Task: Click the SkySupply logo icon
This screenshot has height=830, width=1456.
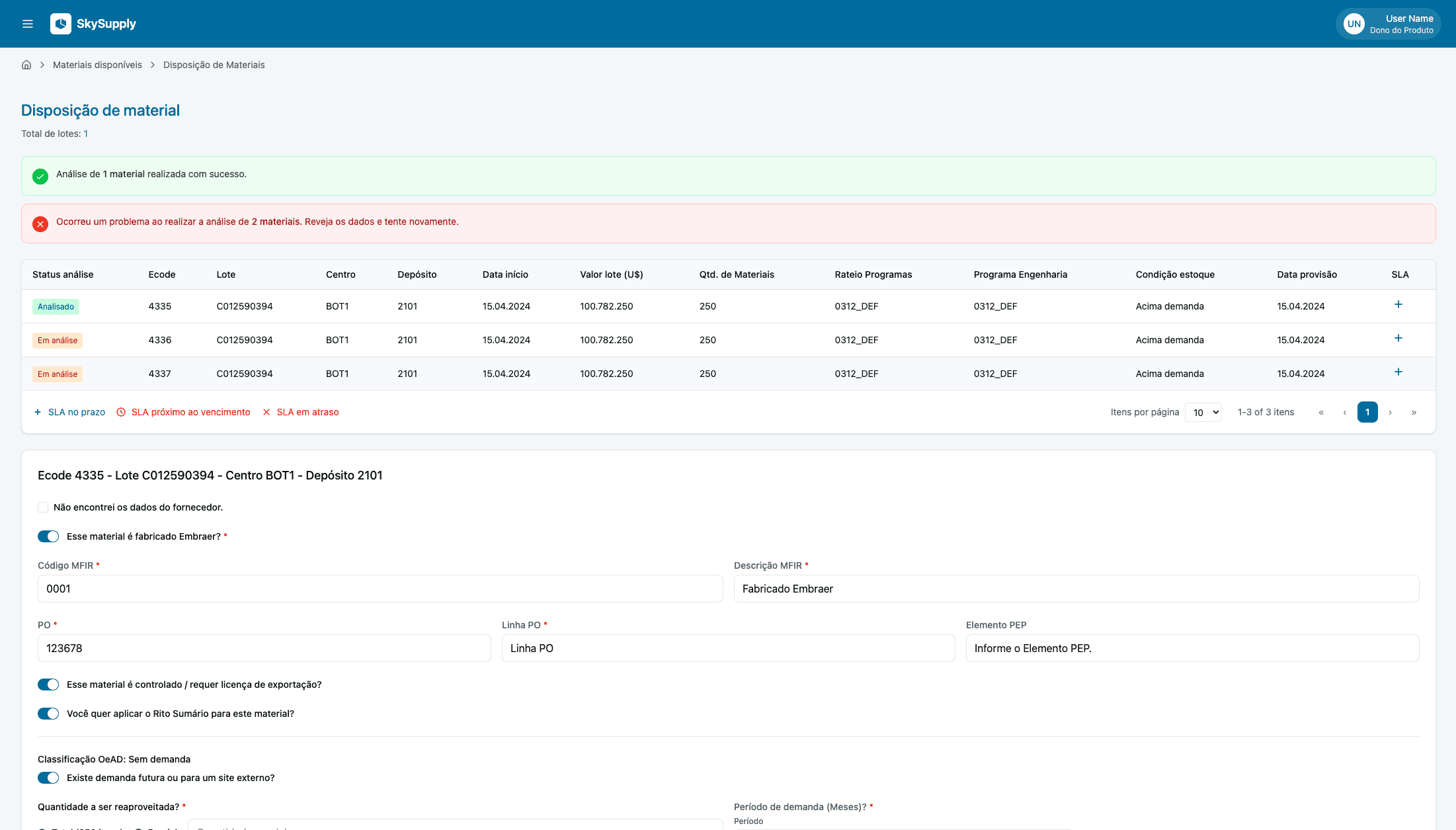Action: pyautogui.click(x=61, y=24)
